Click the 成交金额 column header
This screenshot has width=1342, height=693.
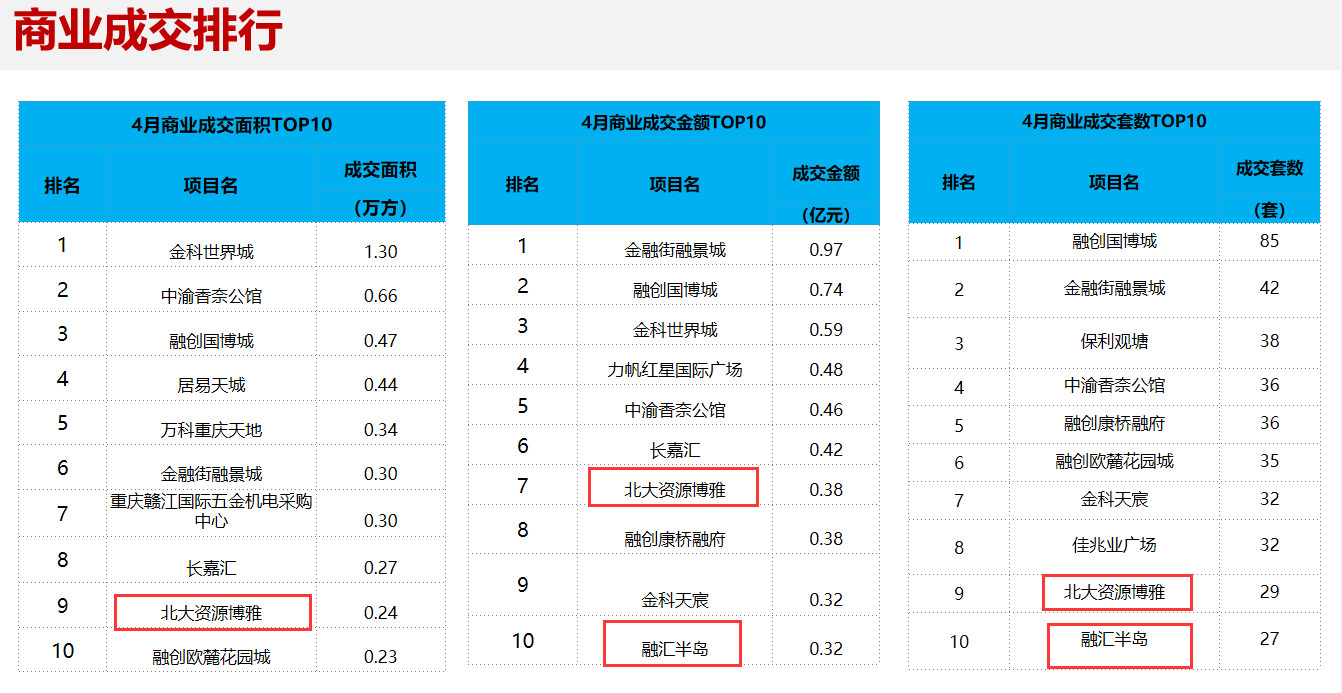click(x=826, y=173)
